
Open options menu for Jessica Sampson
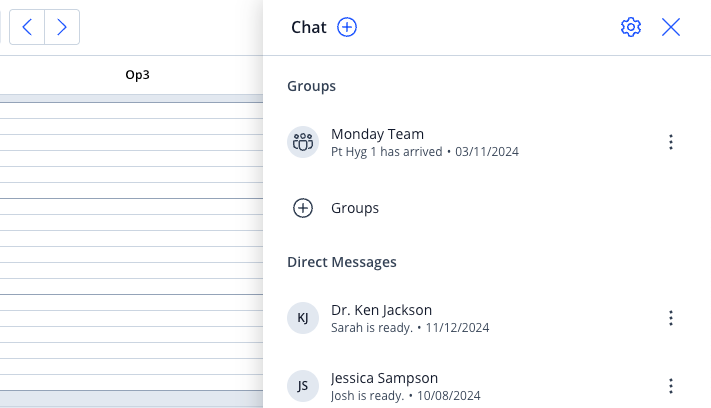point(671,386)
